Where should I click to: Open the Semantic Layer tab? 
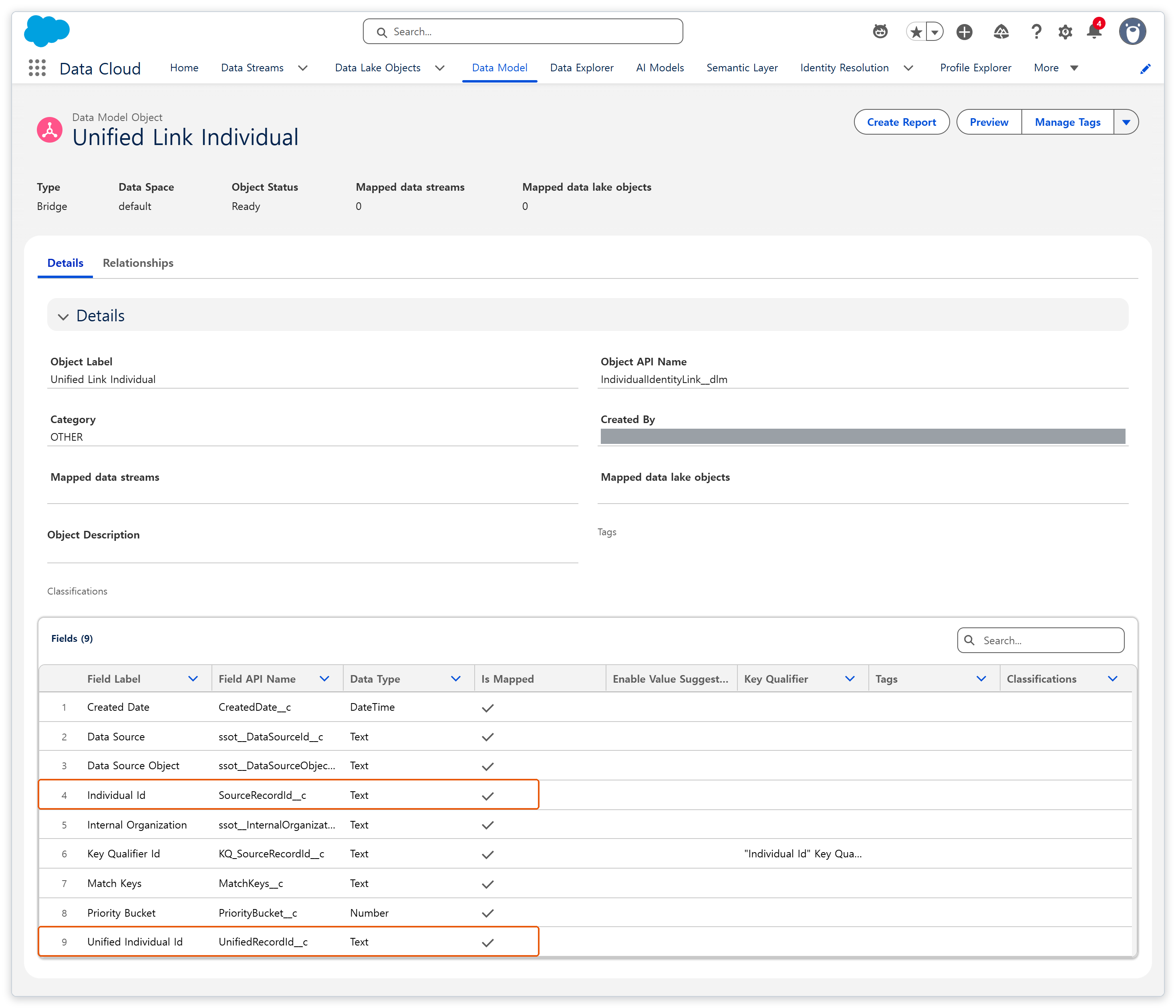point(742,68)
